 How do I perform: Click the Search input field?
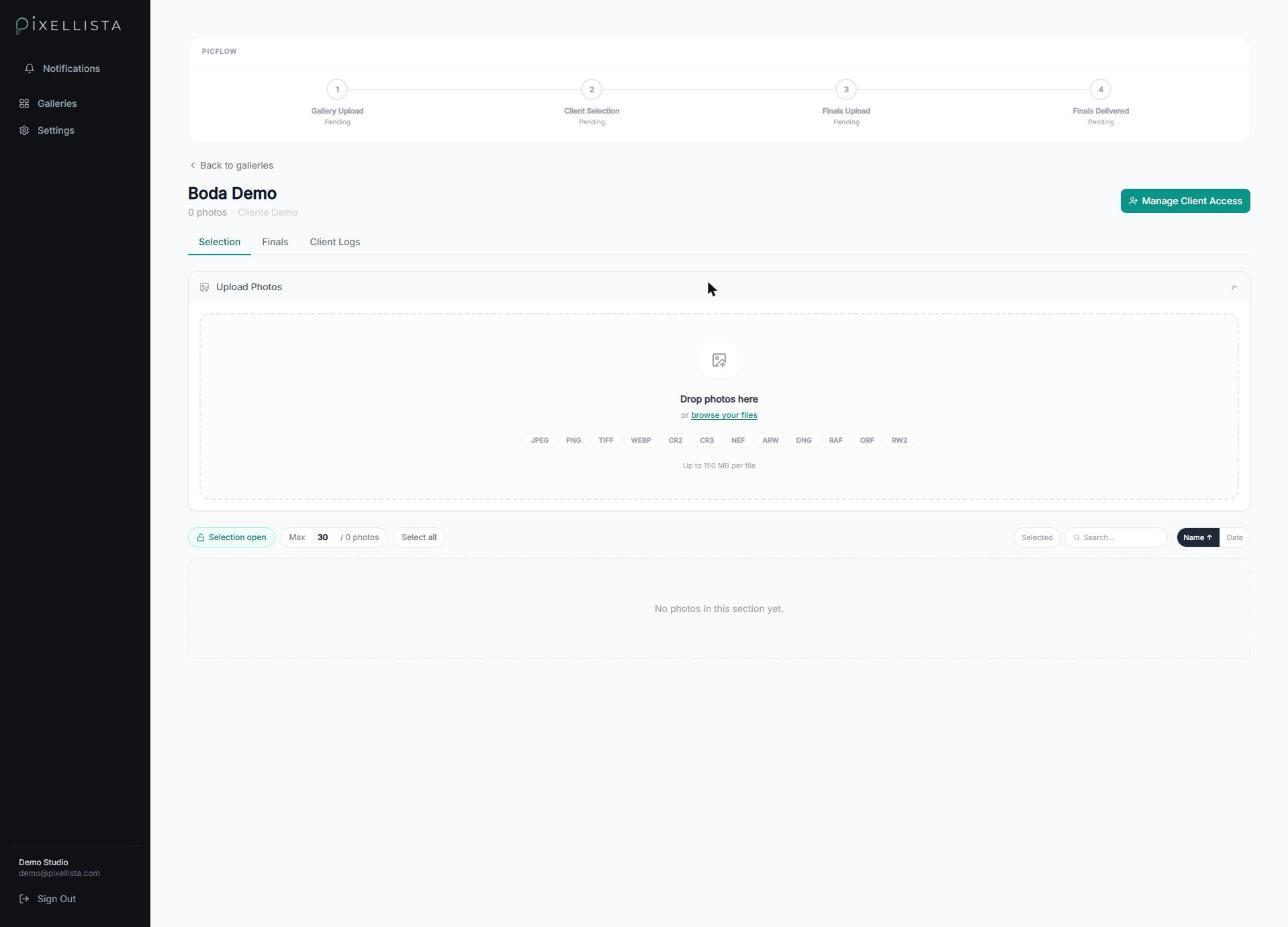(1116, 537)
